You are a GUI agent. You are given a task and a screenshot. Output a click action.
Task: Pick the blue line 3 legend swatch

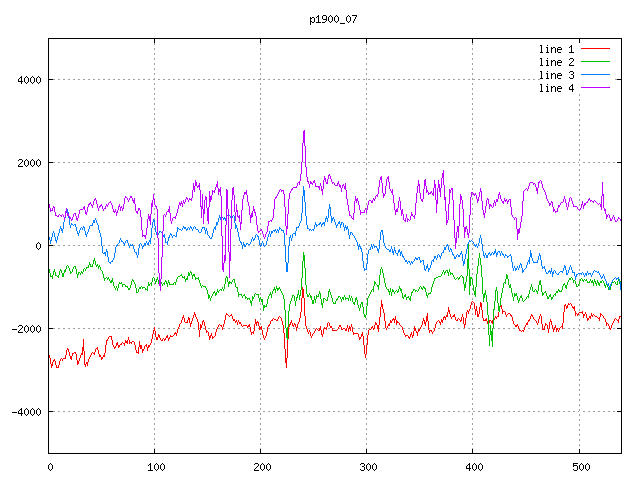click(x=596, y=75)
